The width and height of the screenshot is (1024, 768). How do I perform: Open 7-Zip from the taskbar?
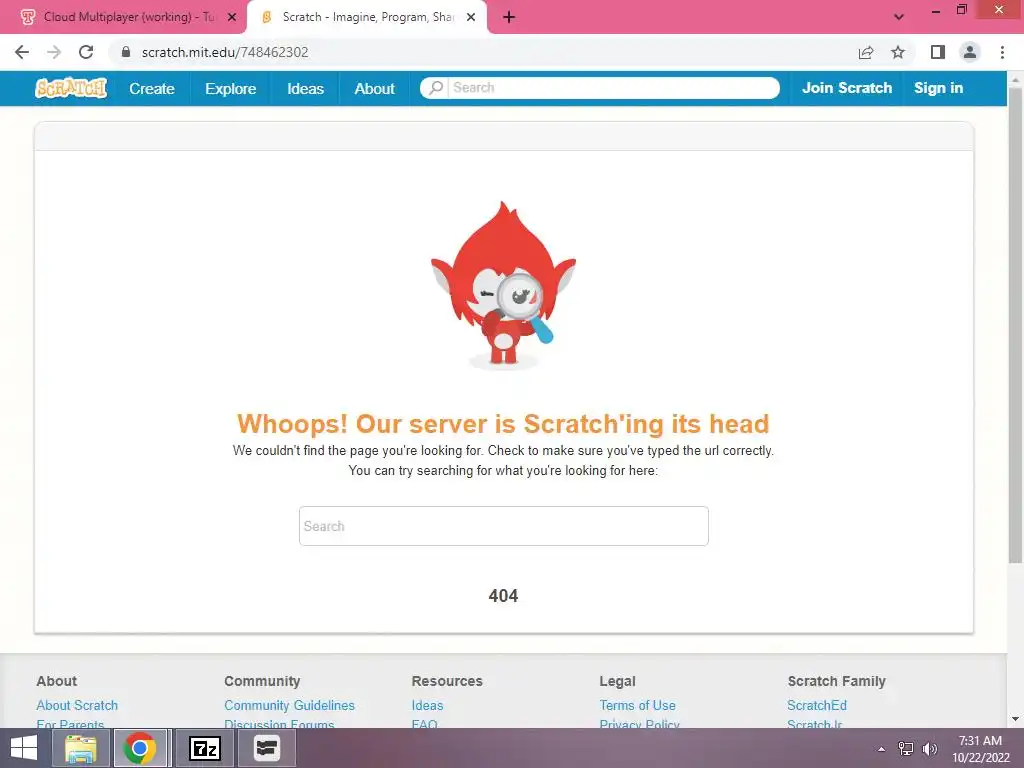pos(204,748)
